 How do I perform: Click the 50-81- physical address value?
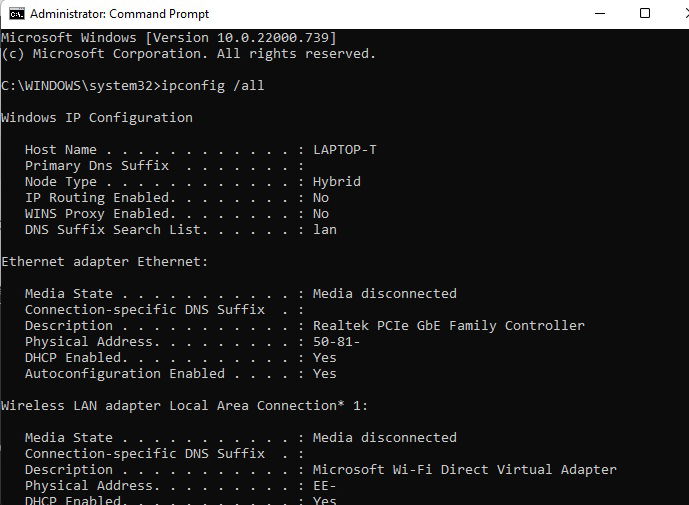(337, 342)
